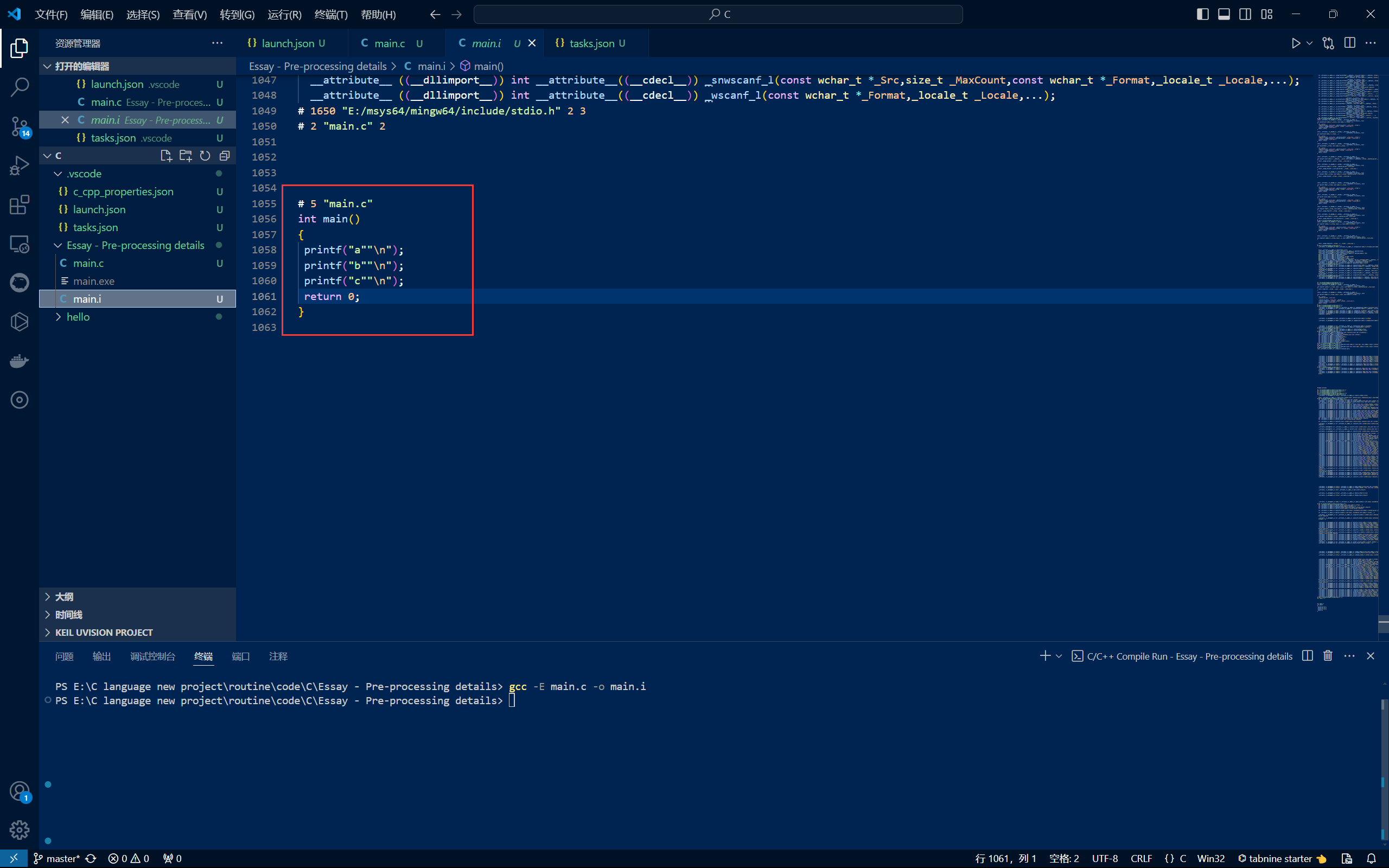Viewport: 1389px width, 868px height.
Task: Click main() in breadcrumb path
Action: [482, 66]
